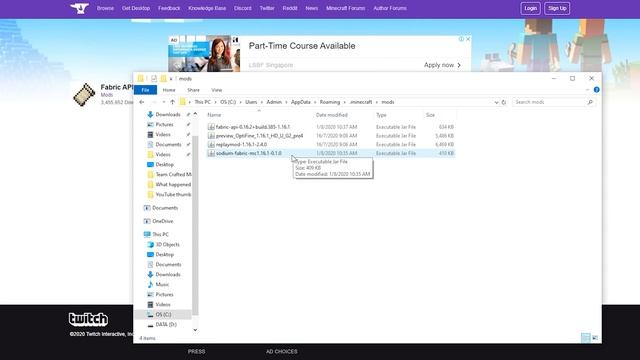
Task: Open the Get Desktop link
Action: coord(136,8)
